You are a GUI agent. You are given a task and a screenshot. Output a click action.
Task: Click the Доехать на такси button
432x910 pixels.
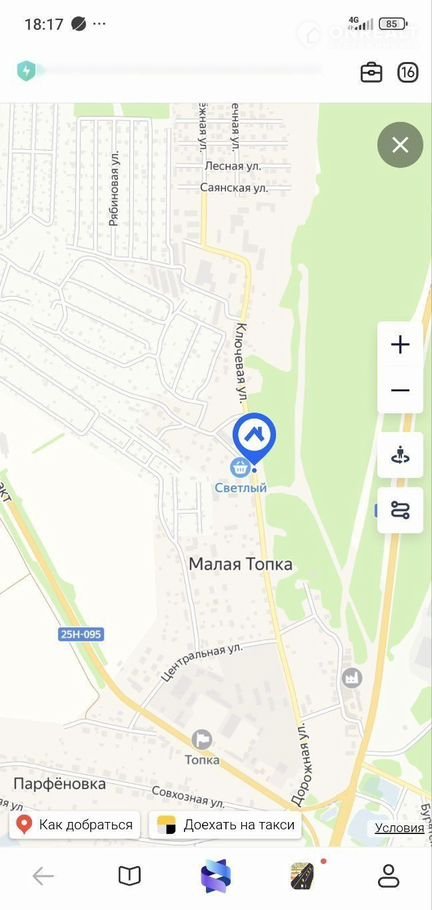tap(226, 825)
